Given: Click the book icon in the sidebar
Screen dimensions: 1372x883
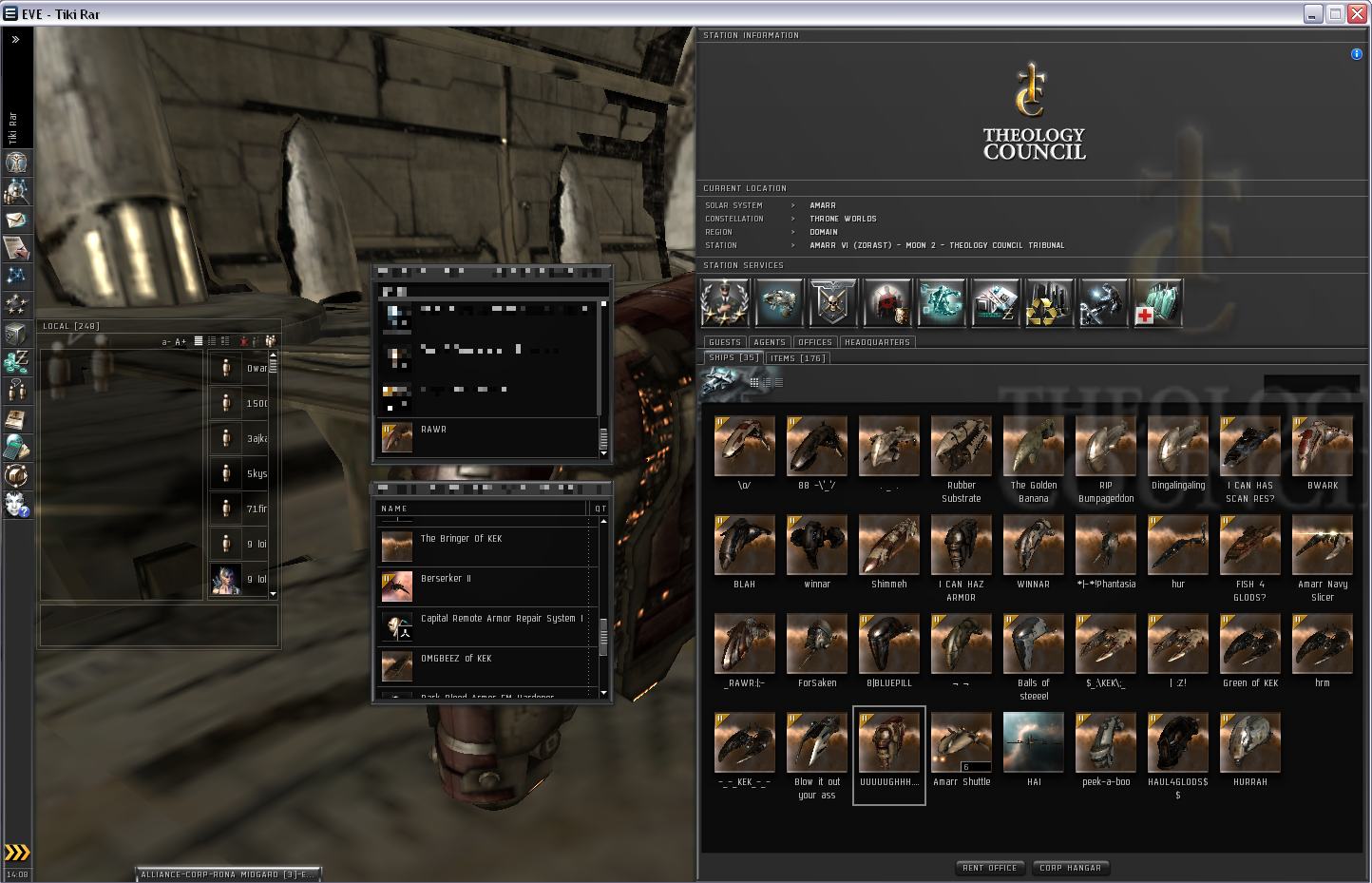Looking at the screenshot, I should pos(16,419).
